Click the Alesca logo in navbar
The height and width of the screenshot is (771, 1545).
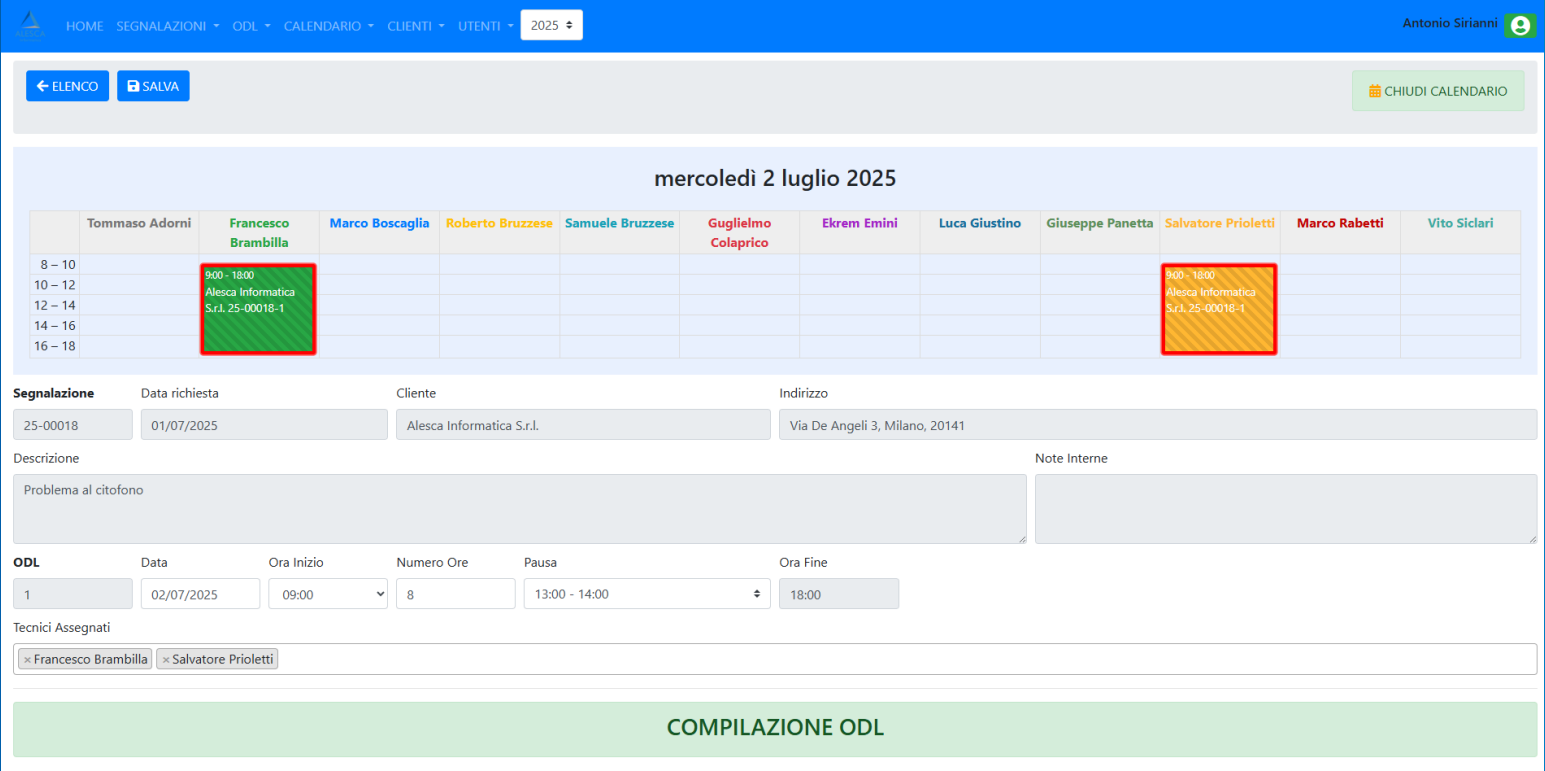pyautogui.click(x=30, y=26)
